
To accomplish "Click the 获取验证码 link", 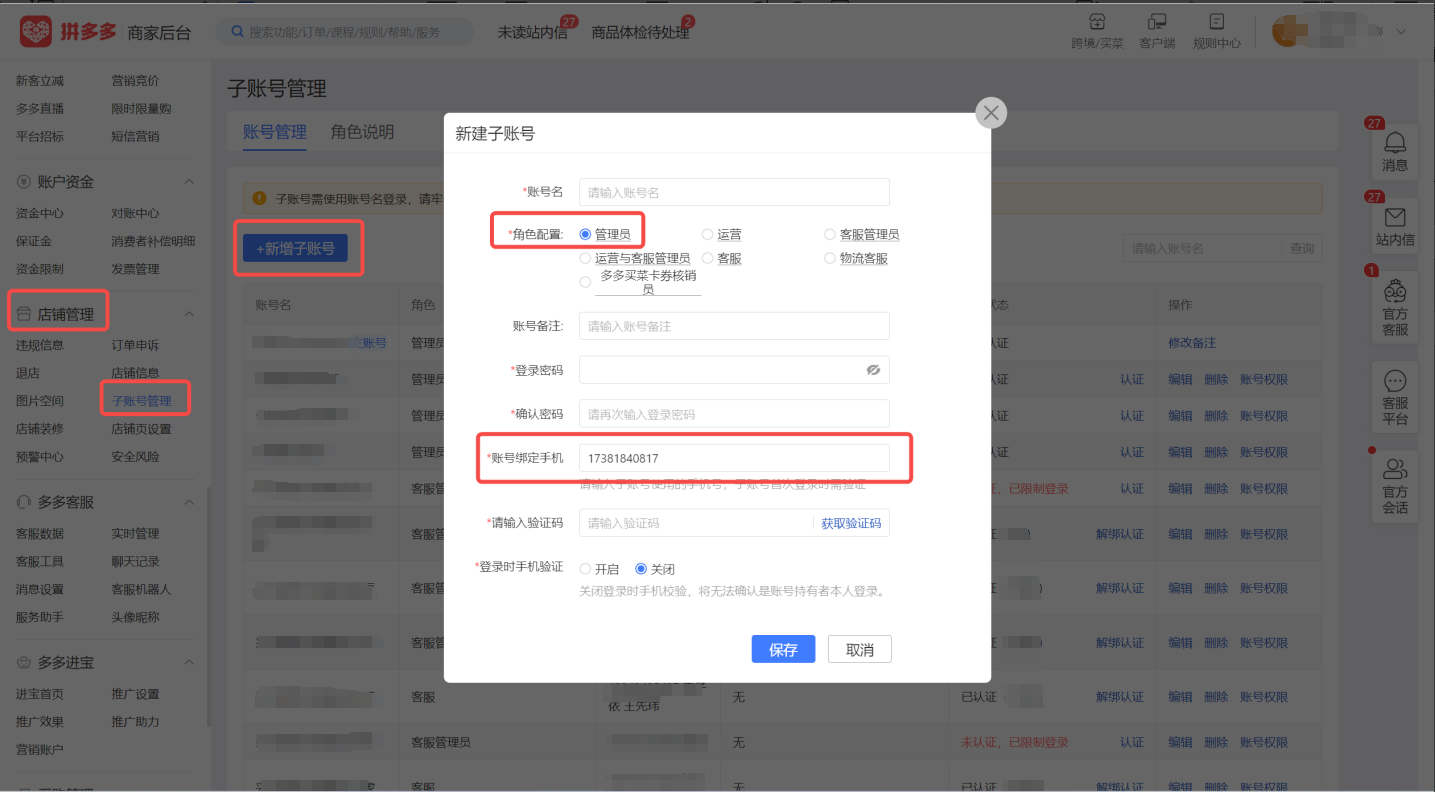I will point(851,523).
